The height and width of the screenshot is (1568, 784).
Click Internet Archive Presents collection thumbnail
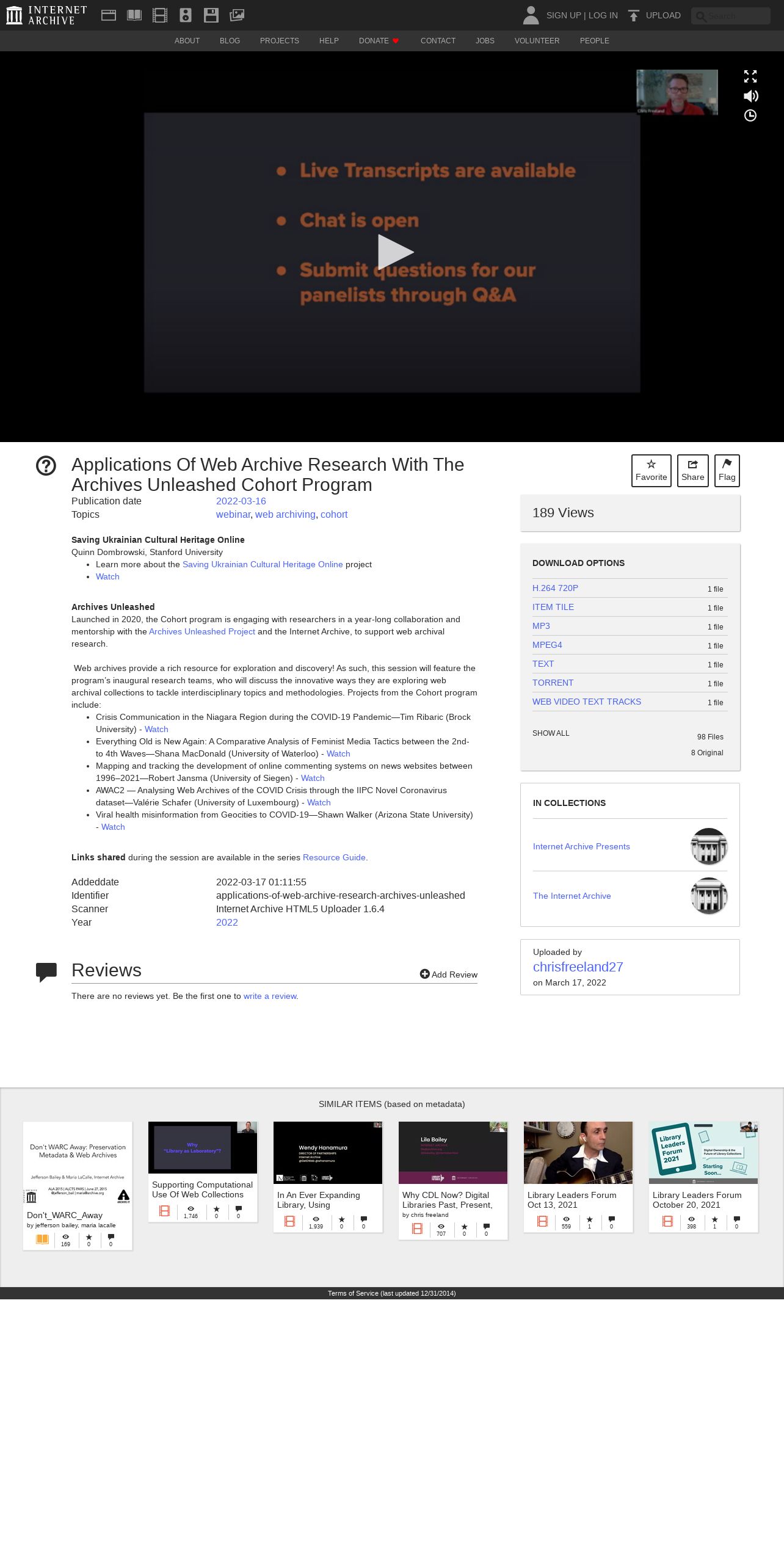(x=709, y=846)
